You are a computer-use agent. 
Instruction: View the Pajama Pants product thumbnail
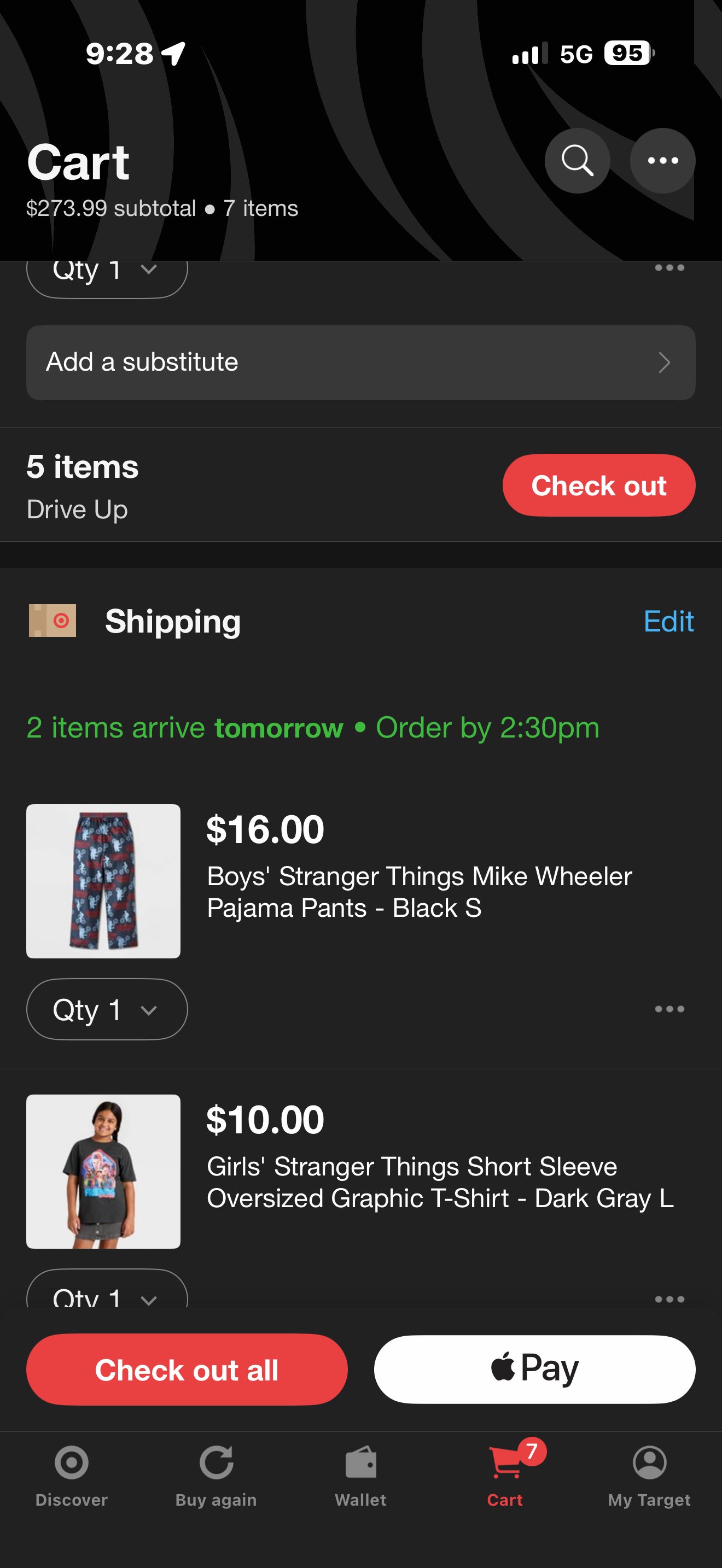(x=103, y=881)
